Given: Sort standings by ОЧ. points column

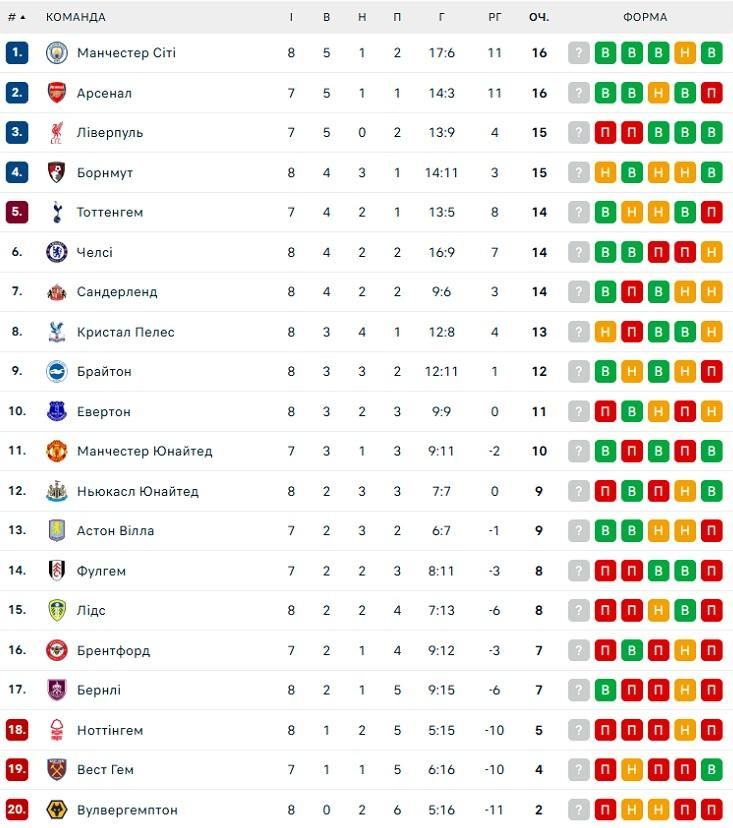Looking at the screenshot, I should tap(539, 17).
